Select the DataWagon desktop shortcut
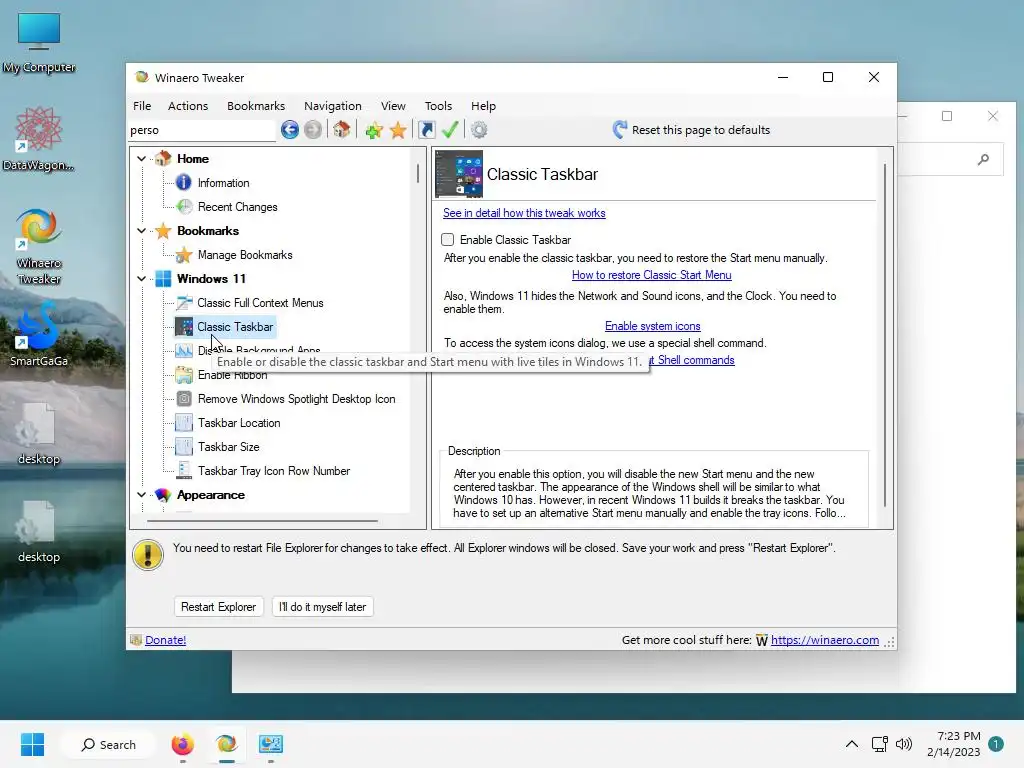The image size is (1024, 768). [x=39, y=139]
